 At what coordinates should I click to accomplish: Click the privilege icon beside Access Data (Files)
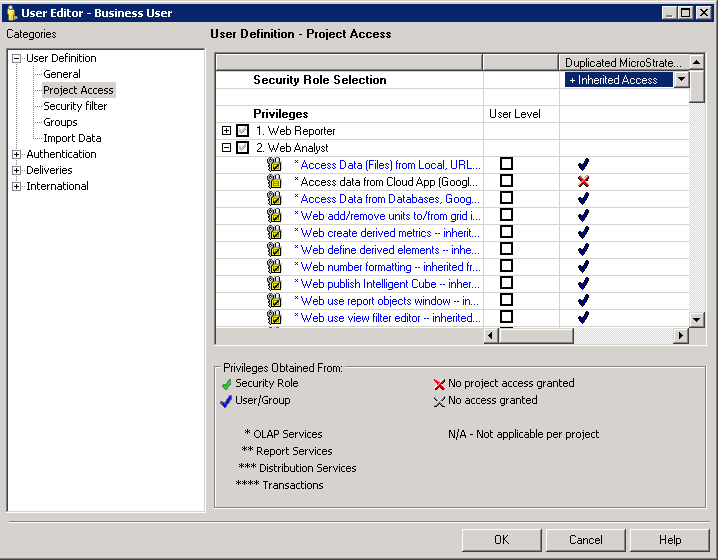click(274, 164)
